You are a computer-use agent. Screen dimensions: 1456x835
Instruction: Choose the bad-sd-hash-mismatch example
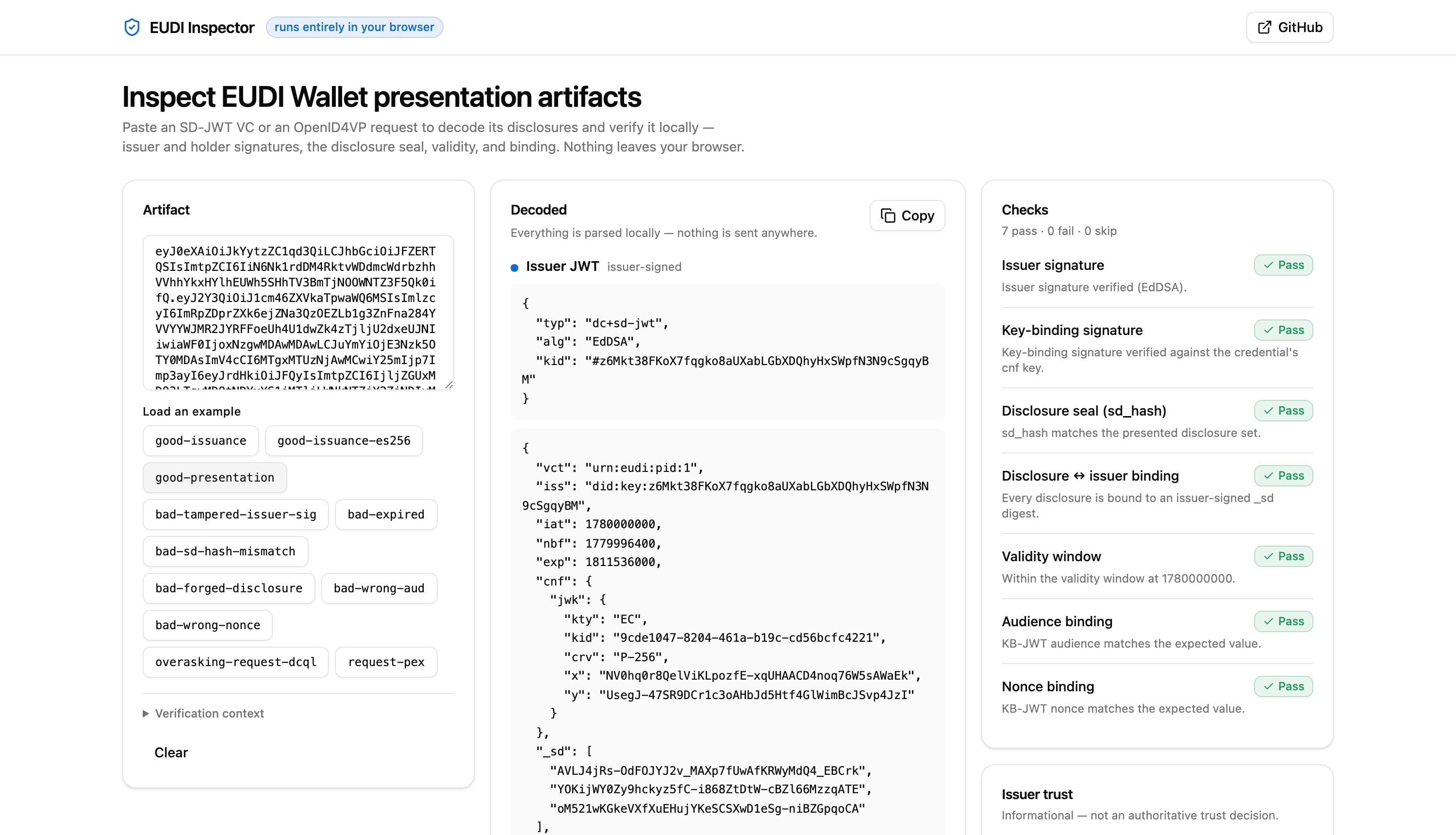(x=225, y=551)
